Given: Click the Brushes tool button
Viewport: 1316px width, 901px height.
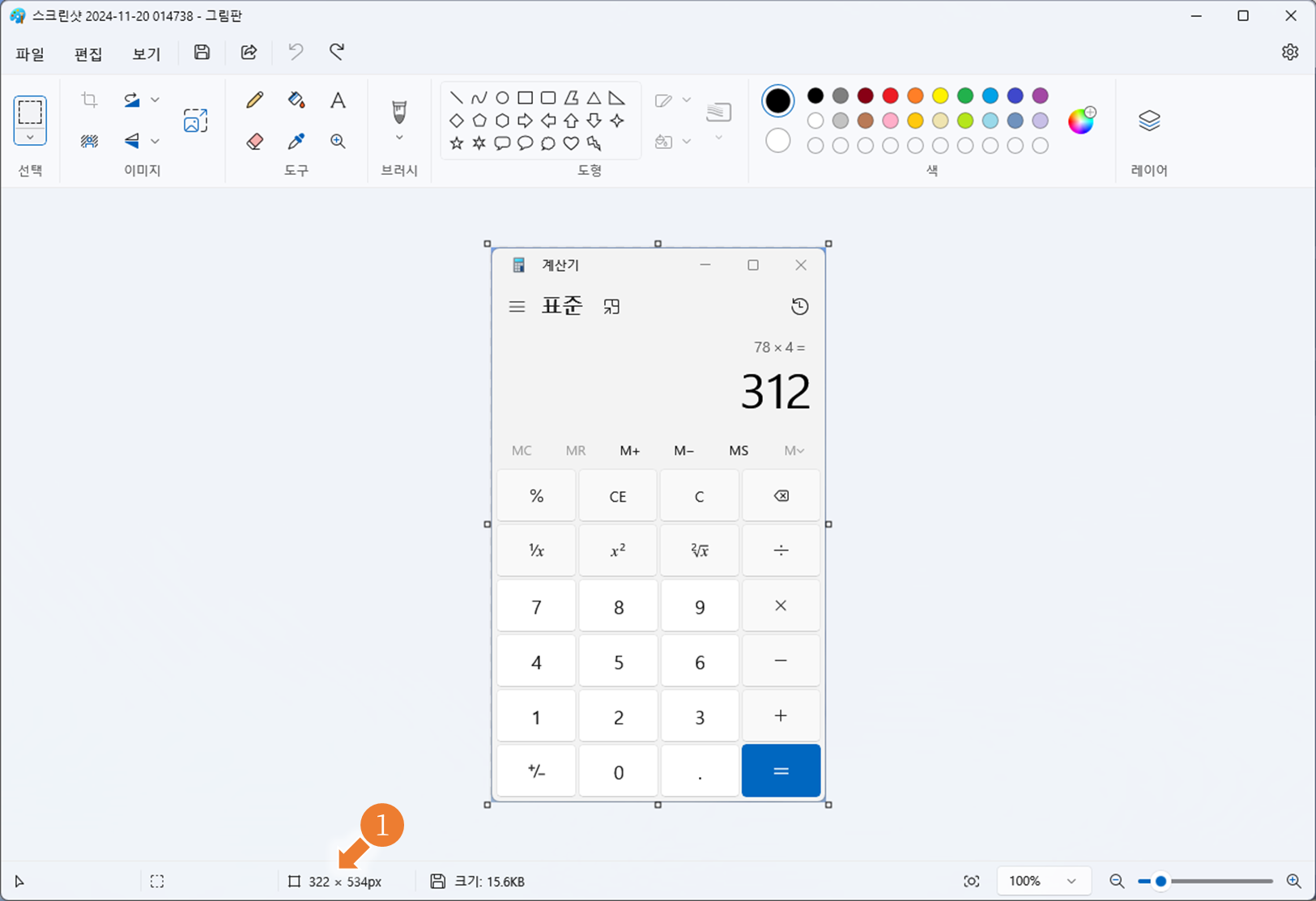Looking at the screenshot, I should tap(399, 111).
